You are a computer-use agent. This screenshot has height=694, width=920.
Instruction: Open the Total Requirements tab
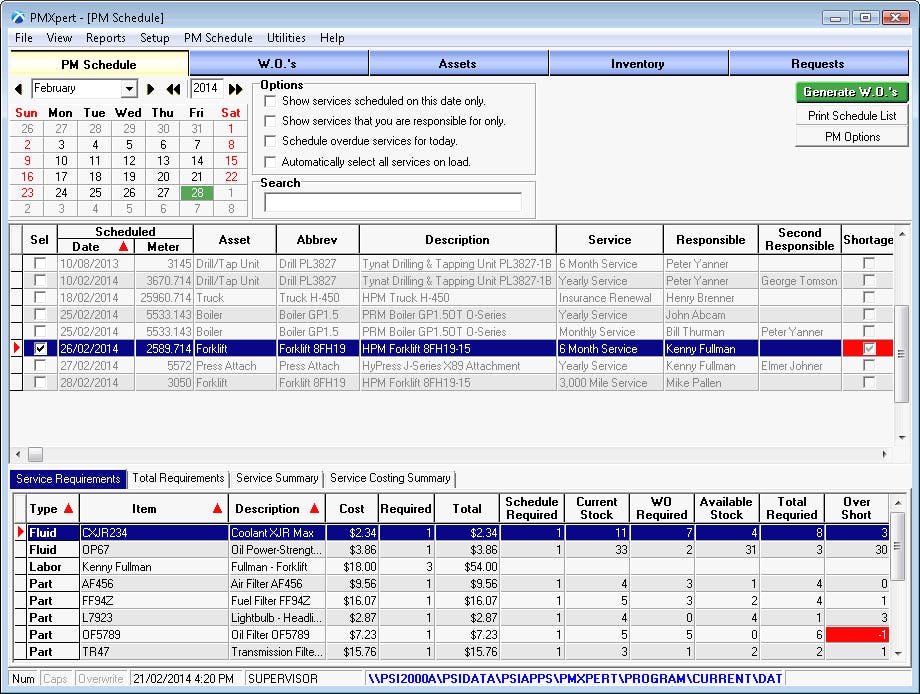pos(178,478)
